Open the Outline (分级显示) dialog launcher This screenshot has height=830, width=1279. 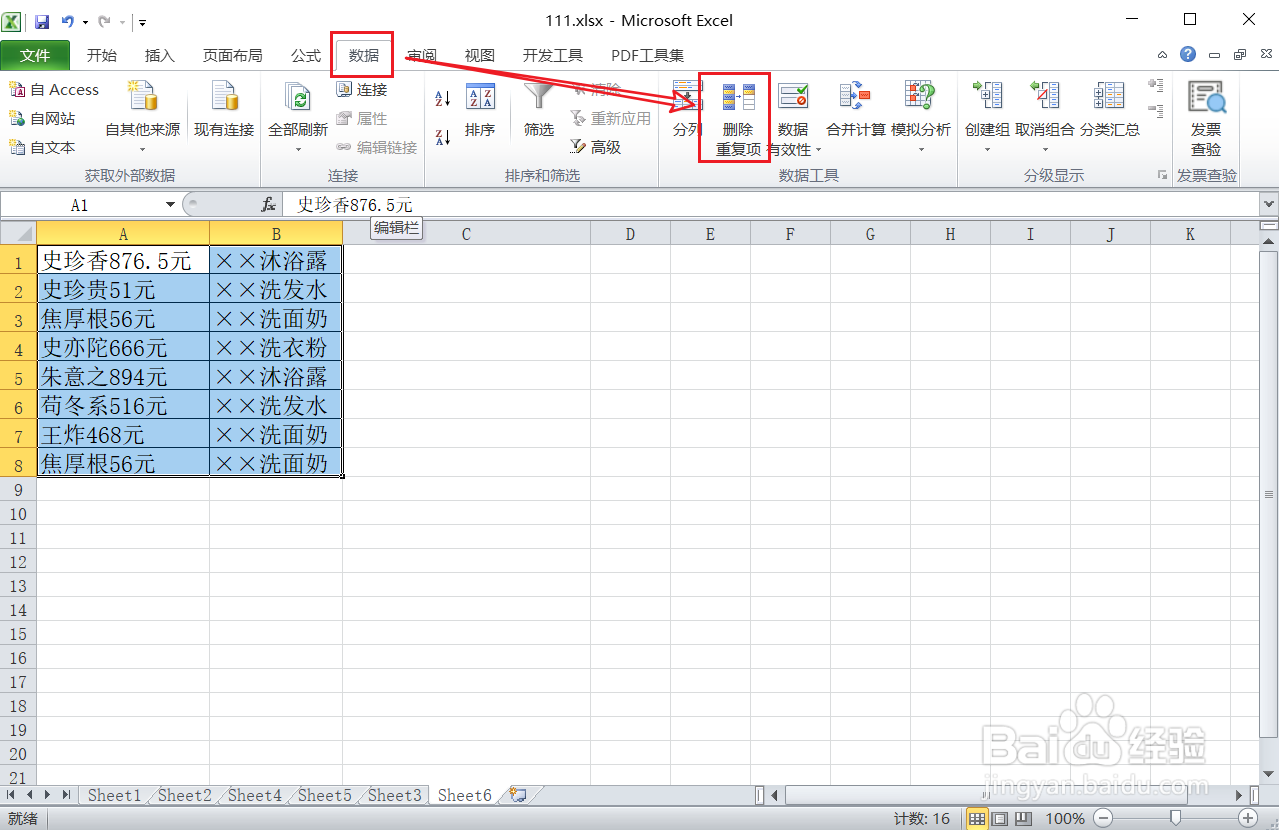[x=1162, y=175]
